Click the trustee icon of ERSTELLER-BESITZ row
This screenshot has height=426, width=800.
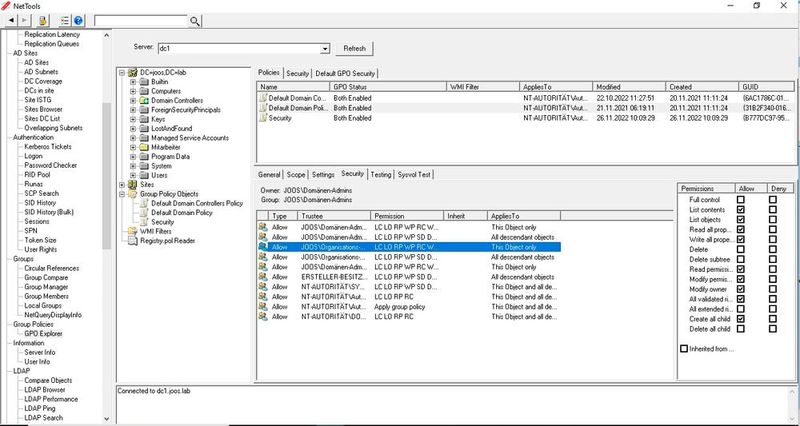coord(263,277)
